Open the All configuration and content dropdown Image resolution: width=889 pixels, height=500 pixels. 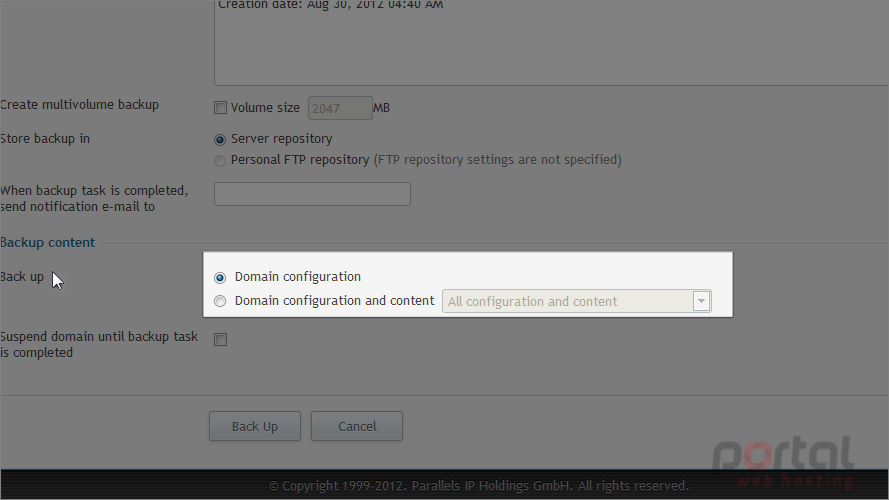[577, 301]
